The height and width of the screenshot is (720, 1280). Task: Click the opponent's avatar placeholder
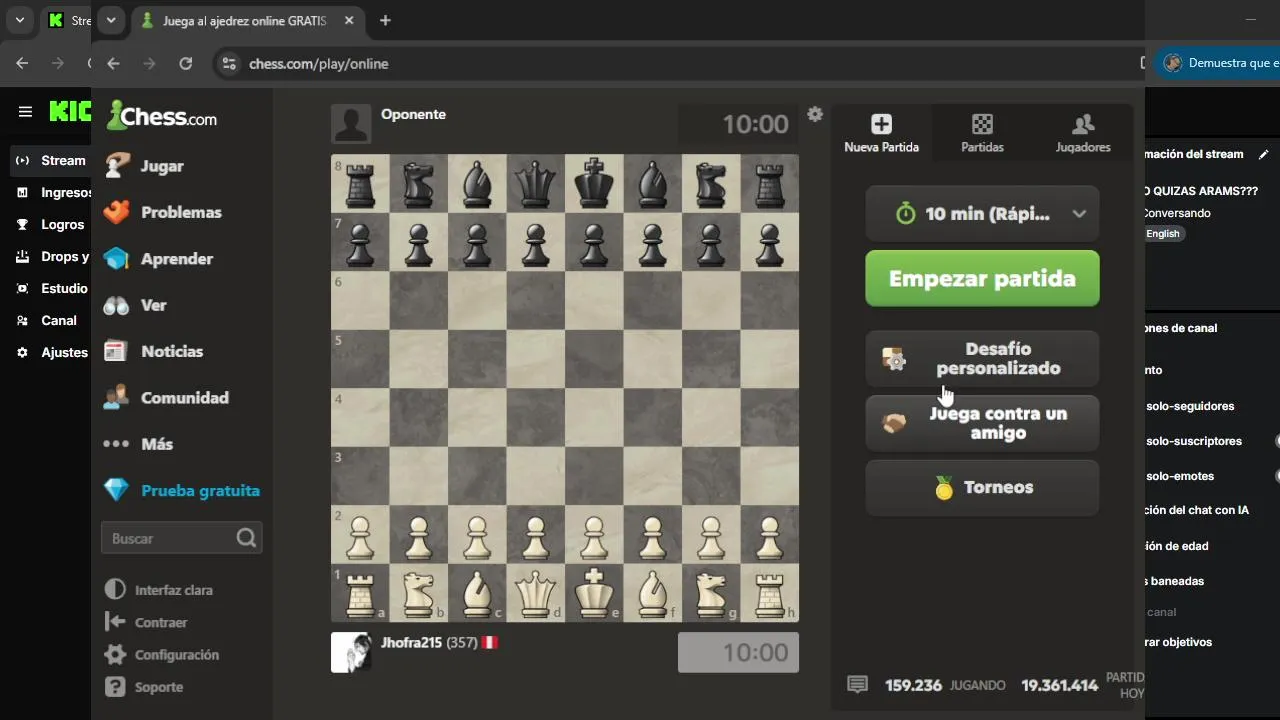351,124
